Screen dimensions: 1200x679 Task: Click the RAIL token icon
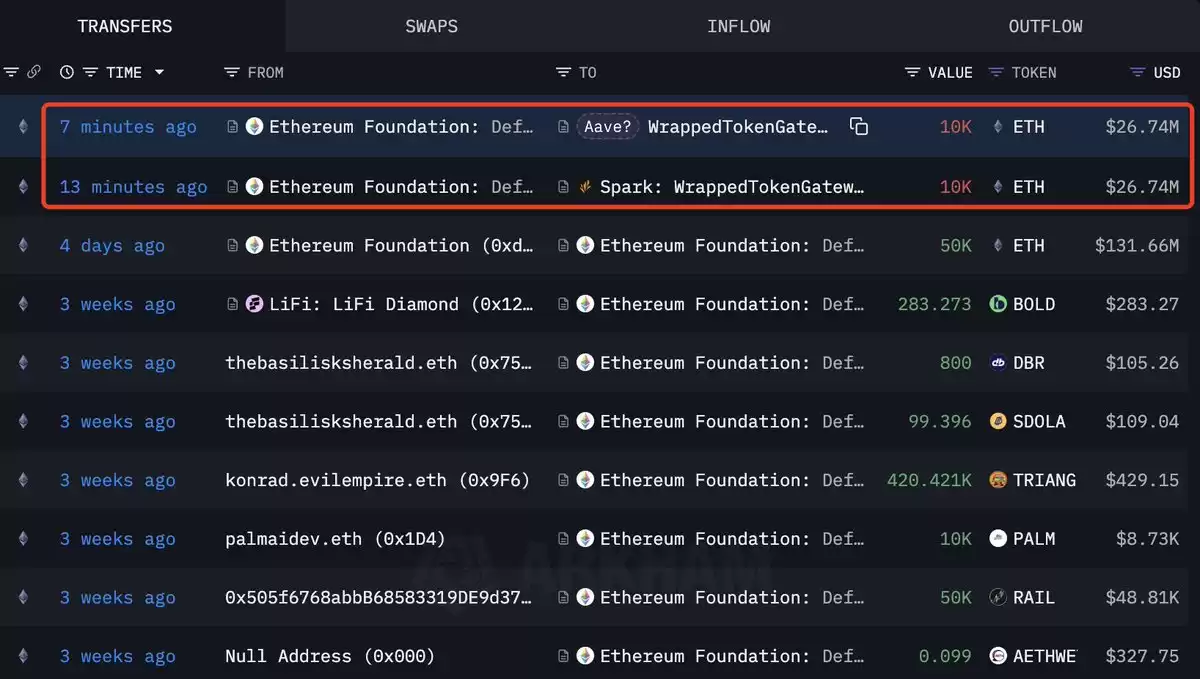click(997, 598)
